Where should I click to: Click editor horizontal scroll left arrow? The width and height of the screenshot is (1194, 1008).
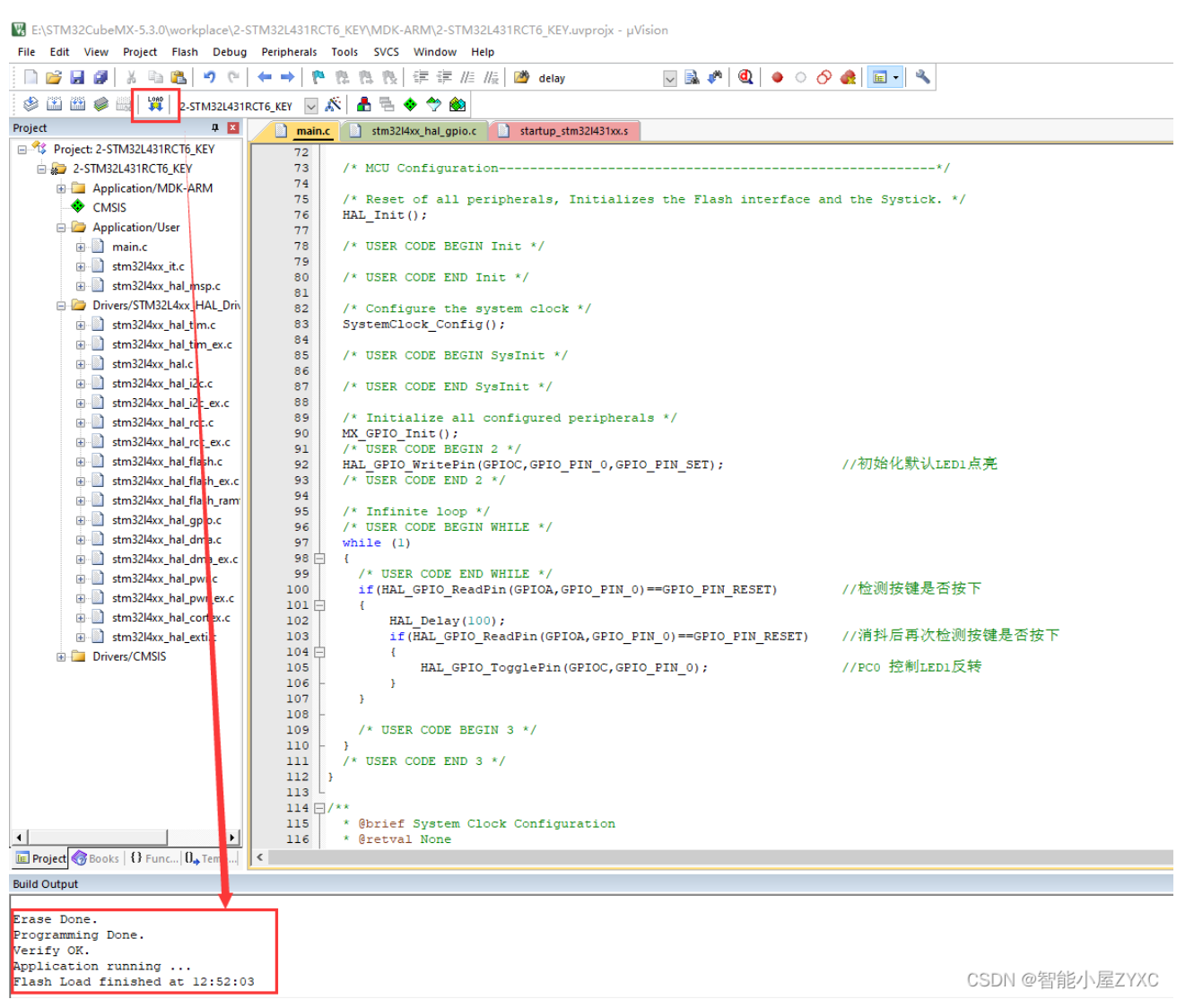(260, 857)
